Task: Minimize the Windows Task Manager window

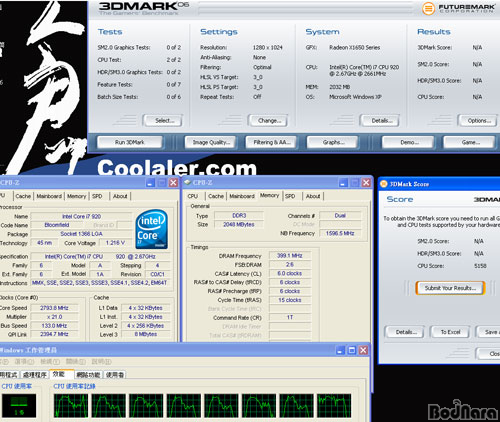Action: coord(340,350)
